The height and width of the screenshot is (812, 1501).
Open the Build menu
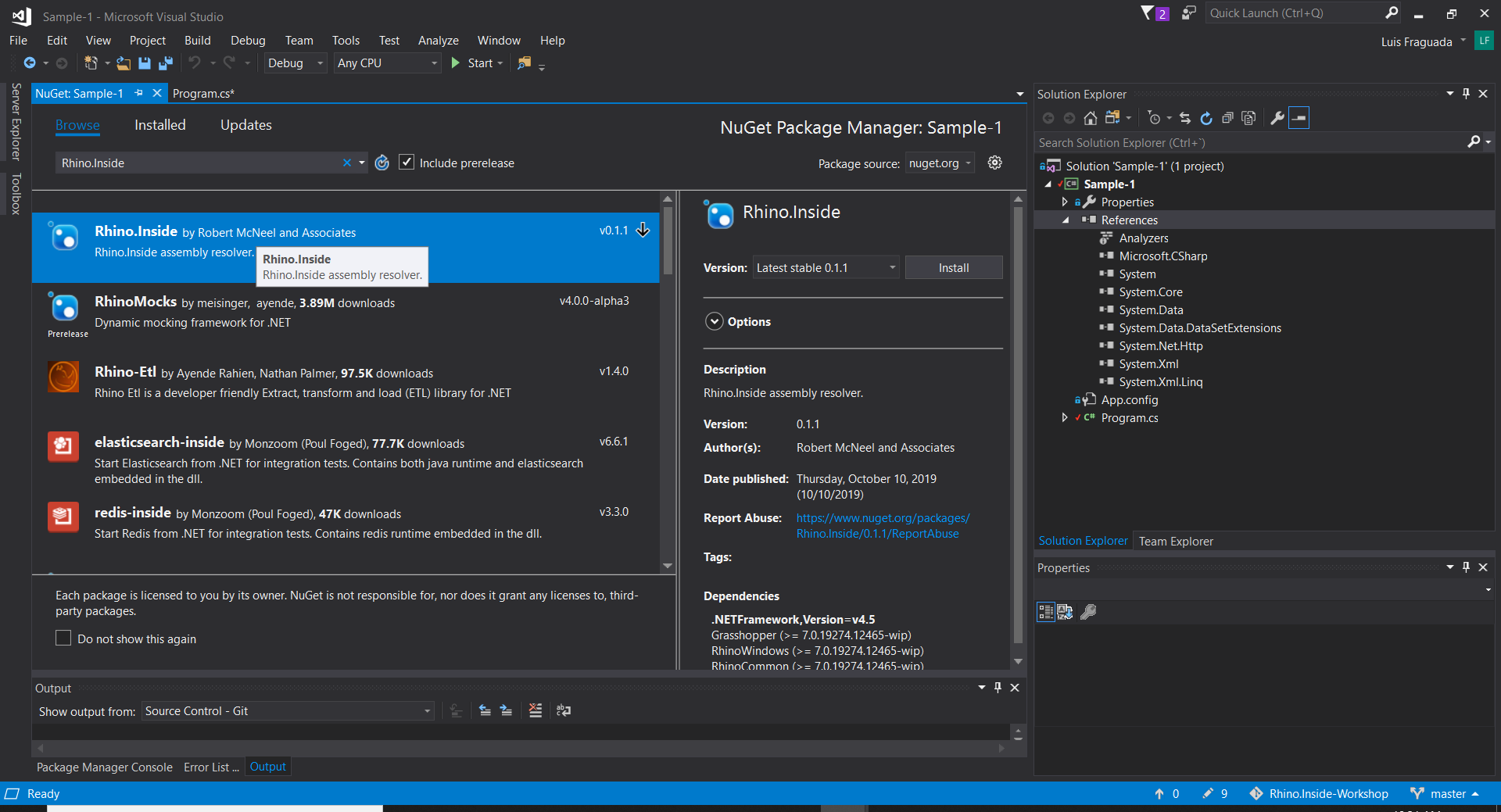click(197, 41)
